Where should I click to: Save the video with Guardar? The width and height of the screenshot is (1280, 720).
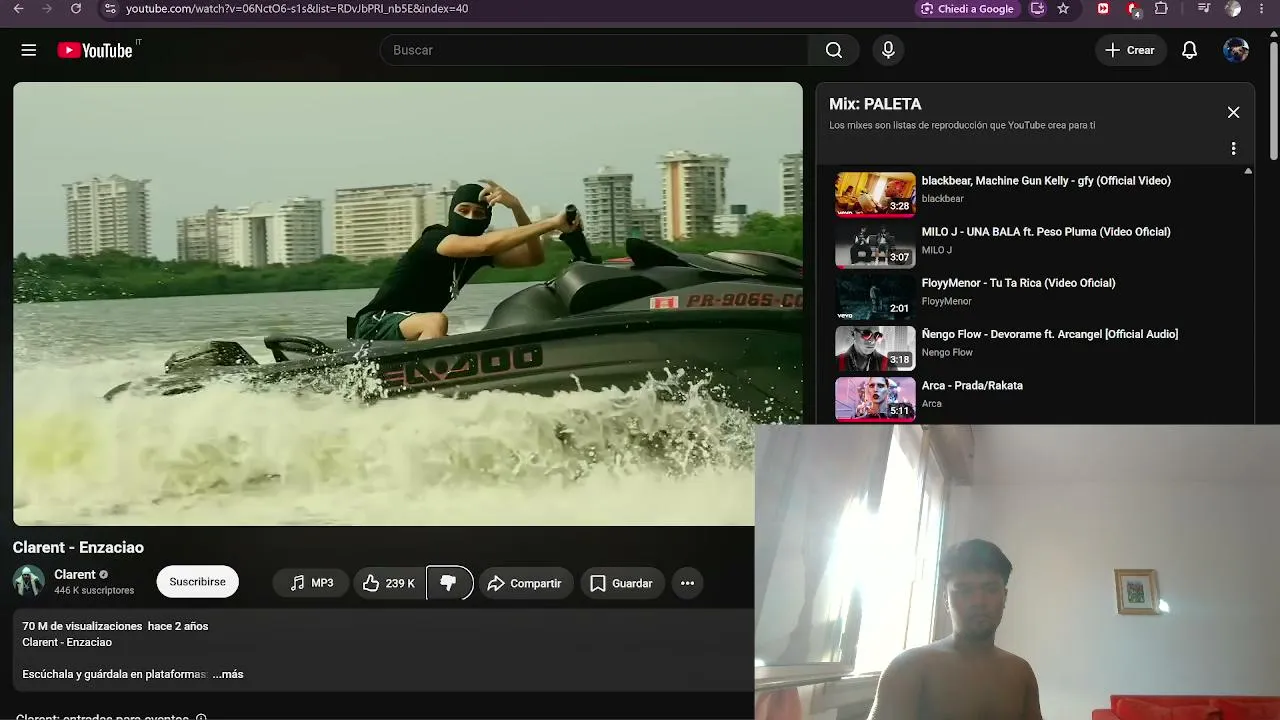point(621,583)
